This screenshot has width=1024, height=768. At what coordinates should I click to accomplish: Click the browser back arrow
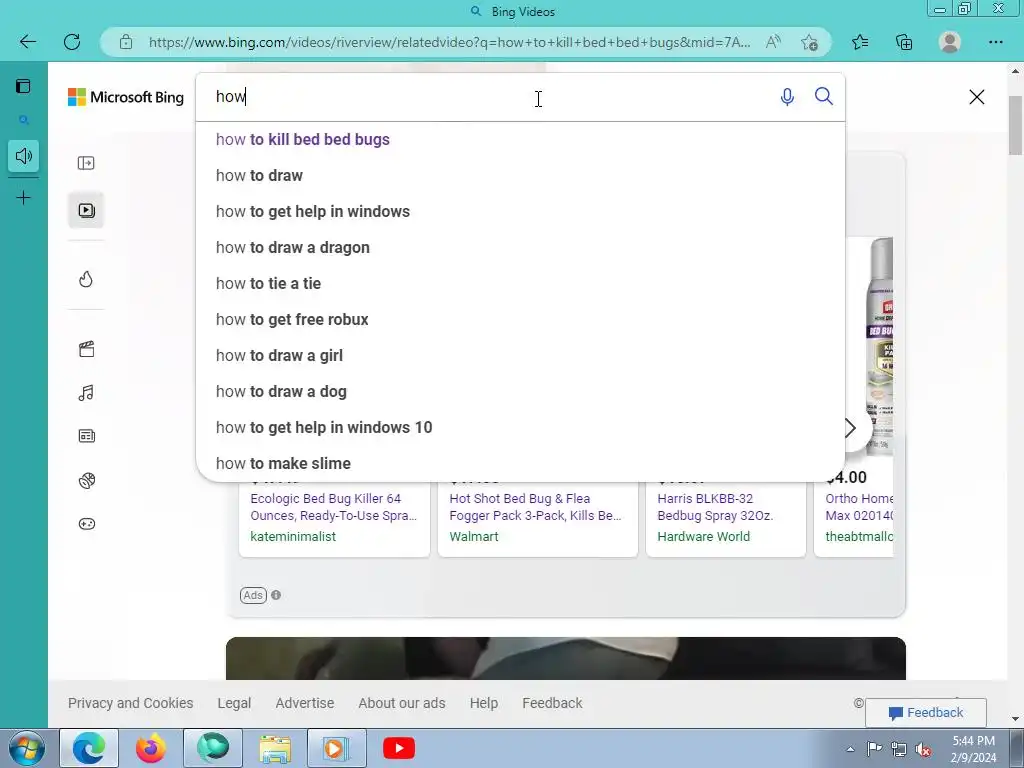coord(27,42)
